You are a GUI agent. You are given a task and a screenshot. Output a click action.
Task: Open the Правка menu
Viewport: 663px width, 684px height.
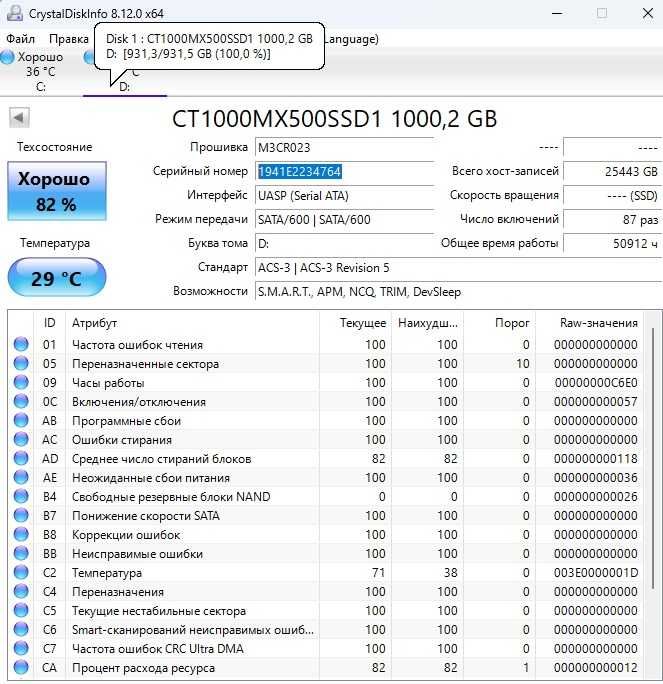click(68, 39)
